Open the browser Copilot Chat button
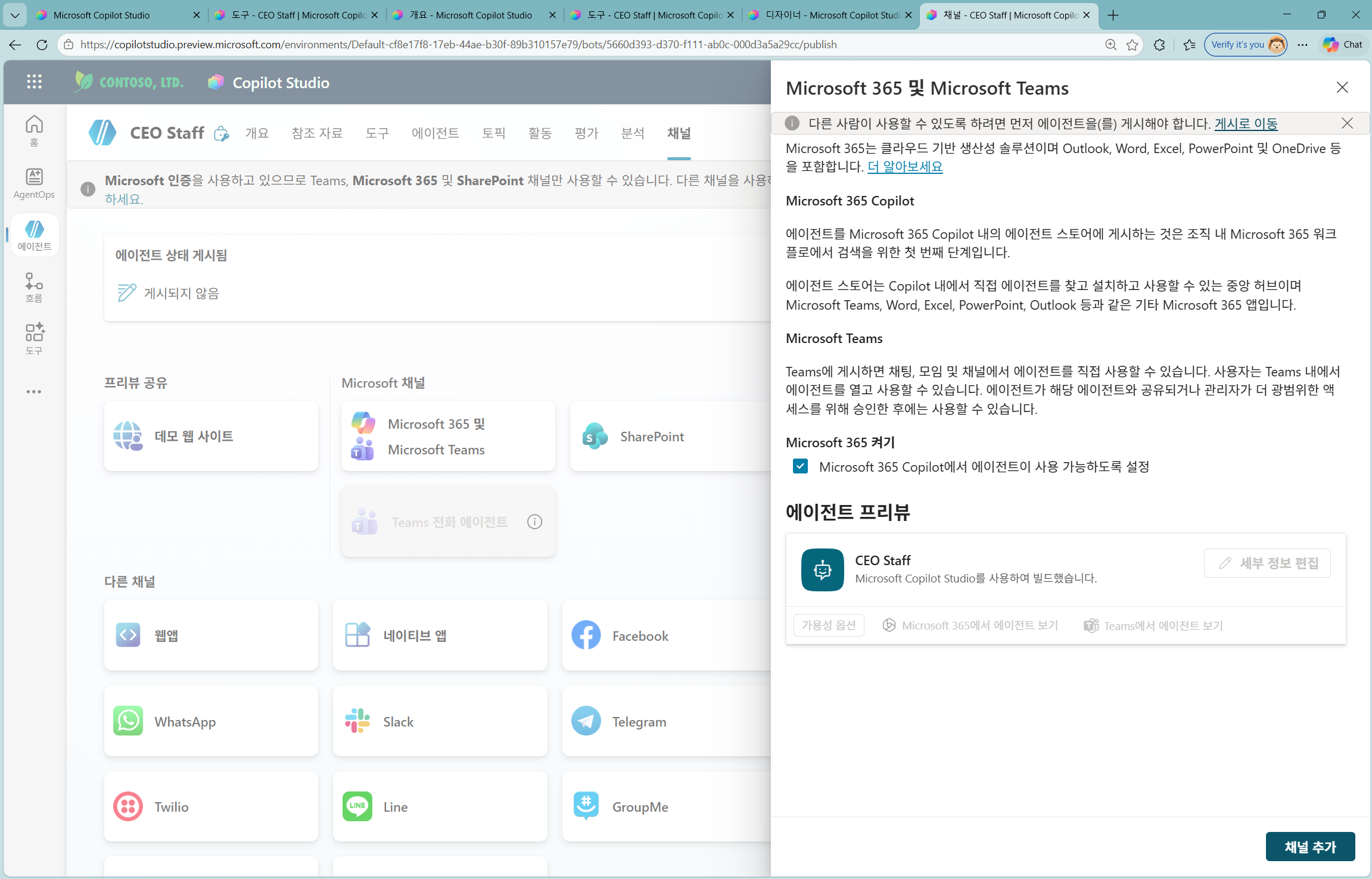Image resolution: width=1372 pixels, height=879 pixels. [1343, 45]
